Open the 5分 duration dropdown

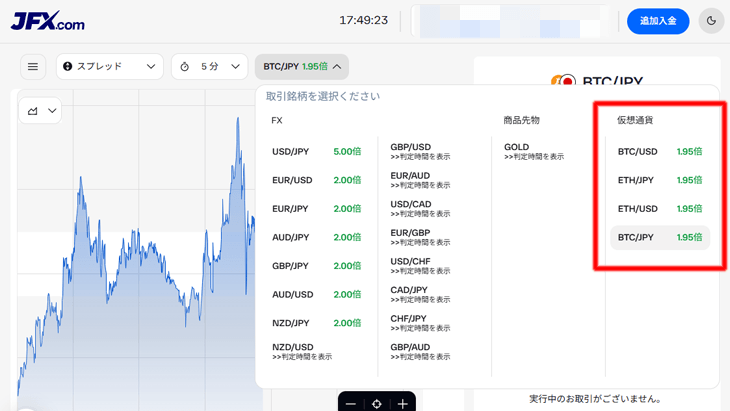[210, 67]
